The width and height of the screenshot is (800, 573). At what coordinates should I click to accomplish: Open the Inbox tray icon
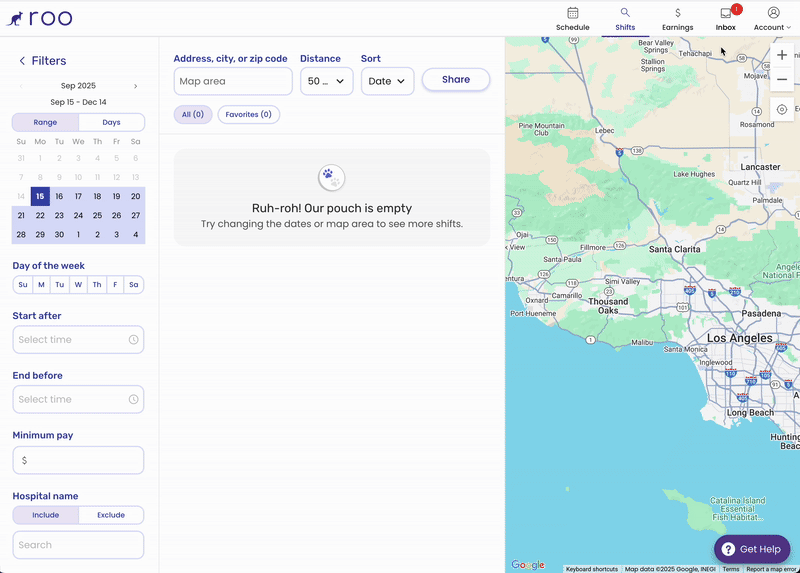[726, 13]
